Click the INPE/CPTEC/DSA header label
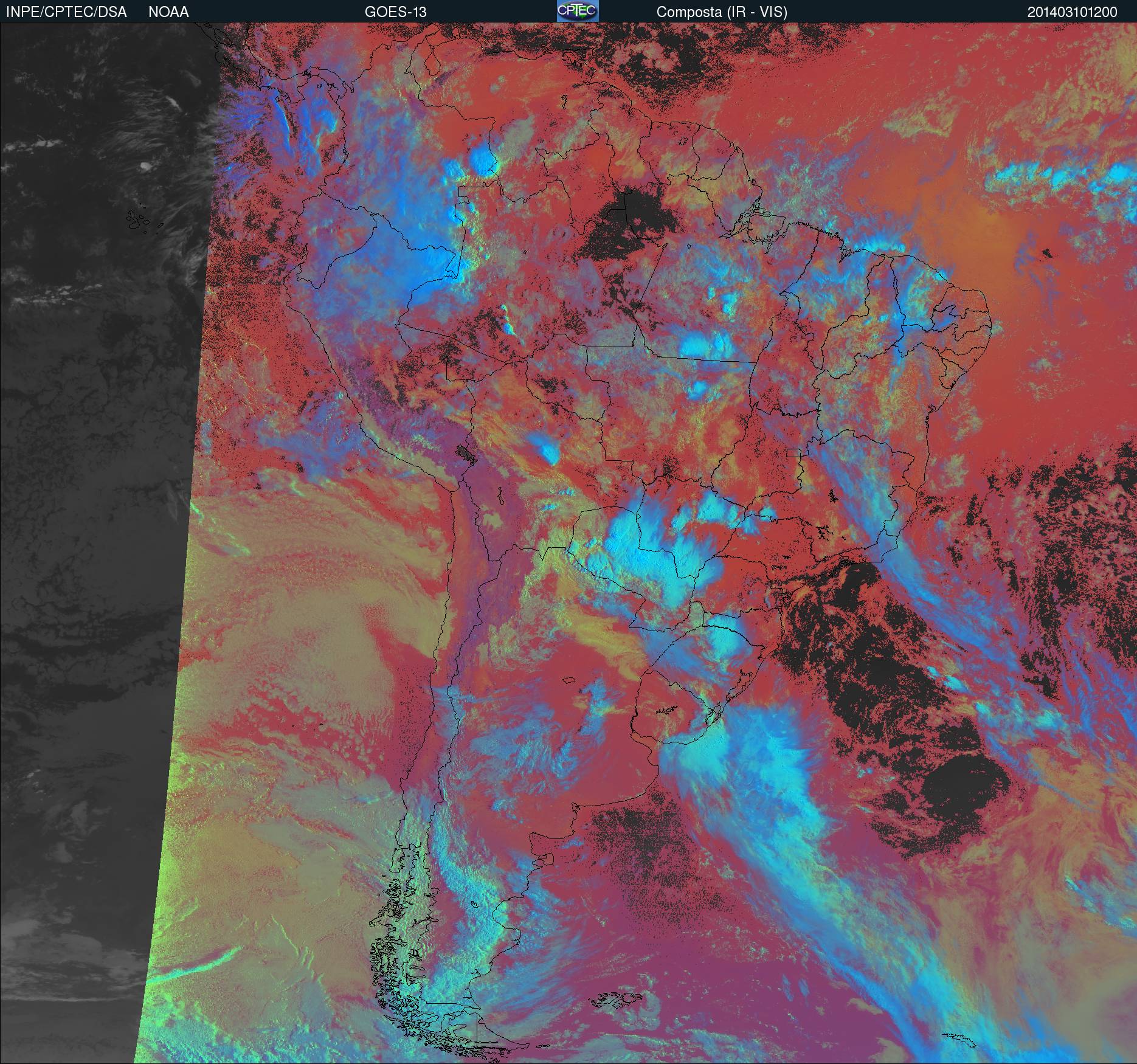Image resolution: width=1137 pixels, height=1064 pixels. 66,12
